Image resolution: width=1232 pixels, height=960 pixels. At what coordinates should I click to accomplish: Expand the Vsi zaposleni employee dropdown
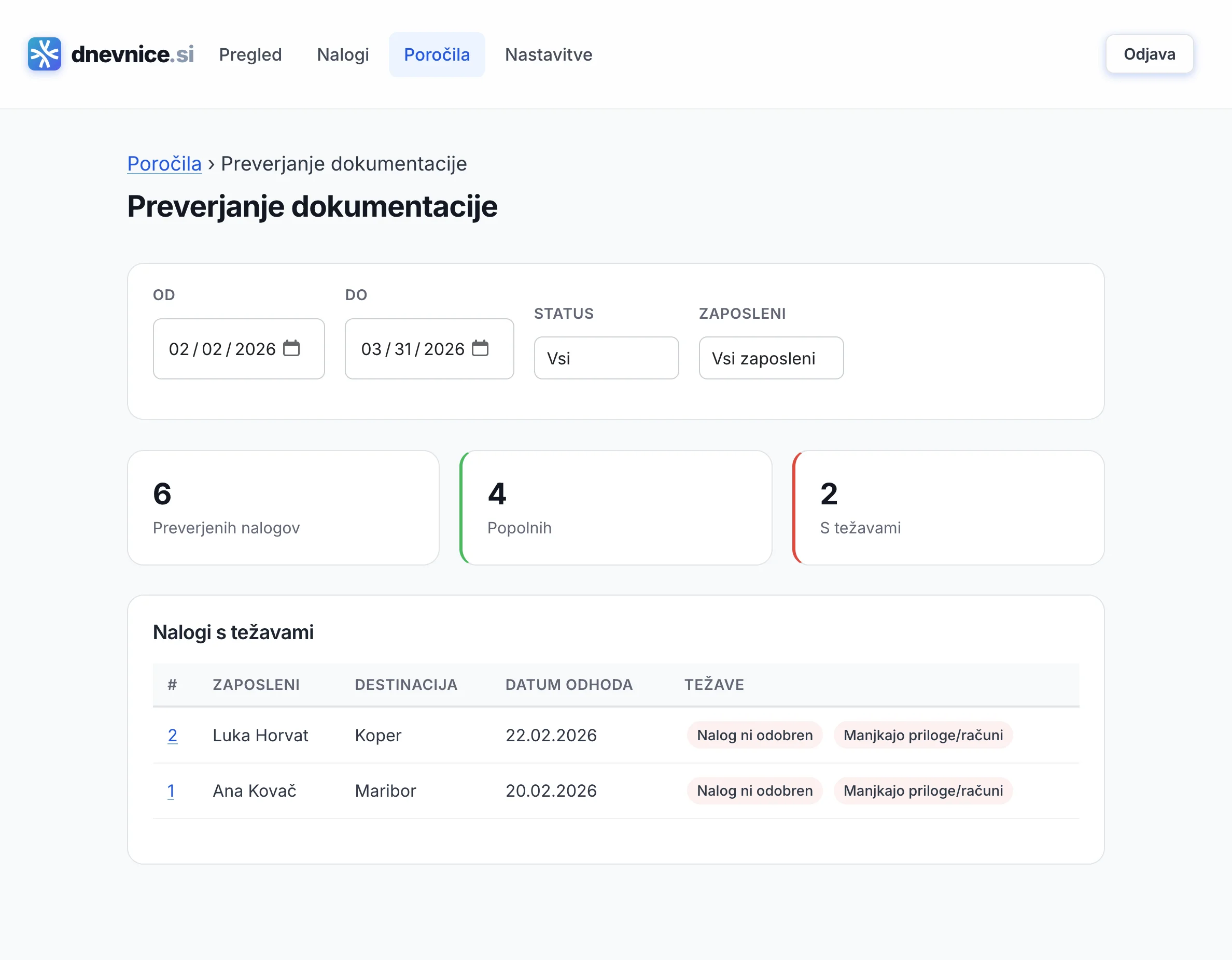(771, 358)
